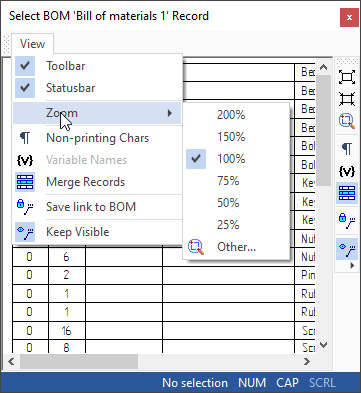Click the 'Pin' cell in the table

tap(305, 275)
